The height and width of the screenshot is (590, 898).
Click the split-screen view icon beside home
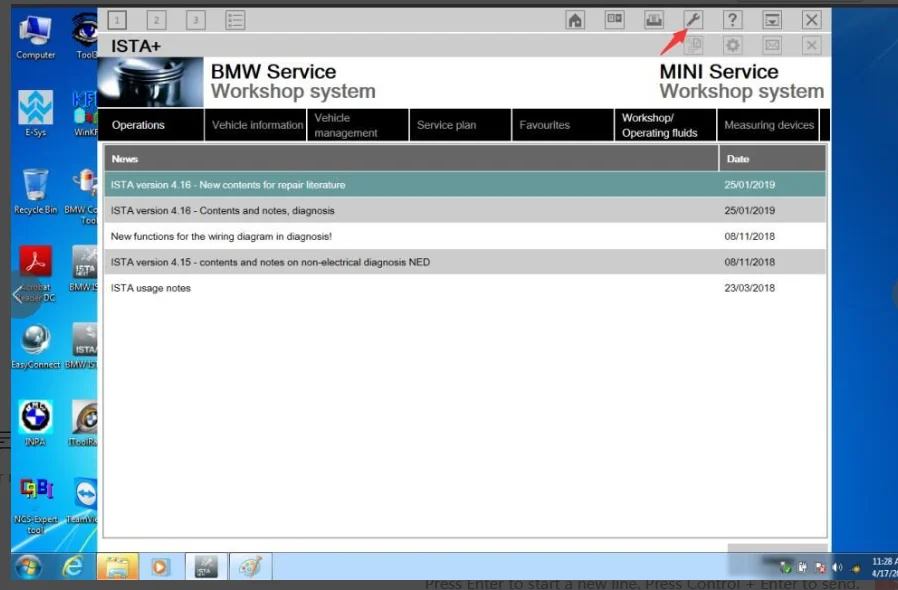pyautogui.click(x=615, y=20)
